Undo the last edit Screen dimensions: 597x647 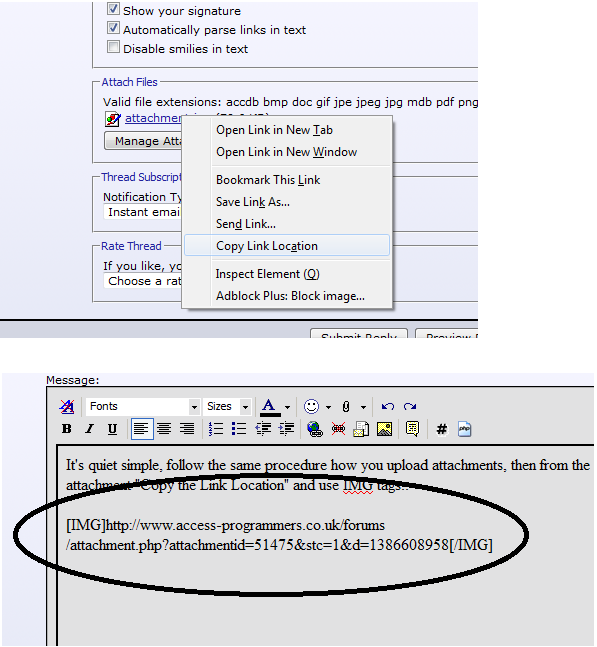pos(387,406)
